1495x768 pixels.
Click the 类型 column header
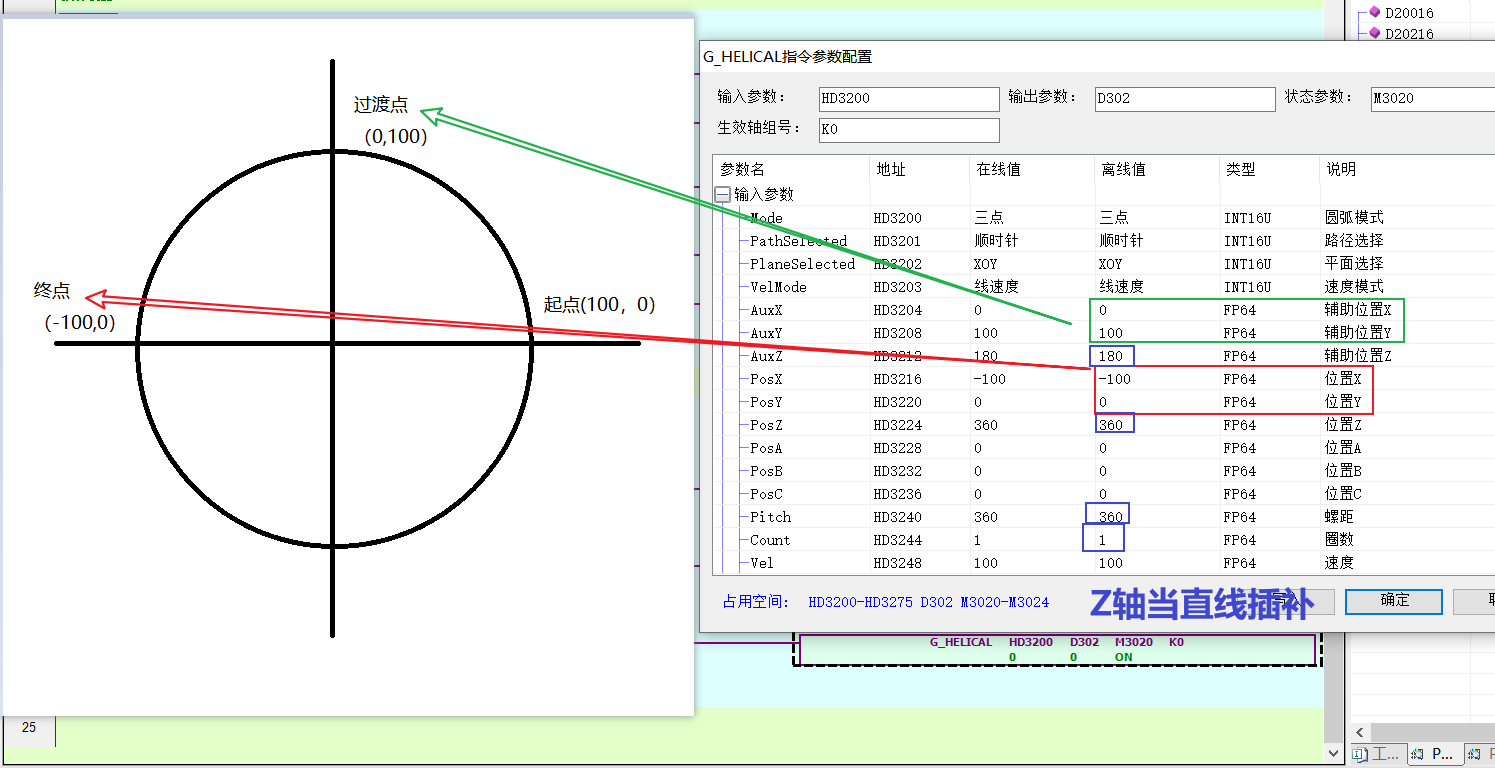[1240, 169]
